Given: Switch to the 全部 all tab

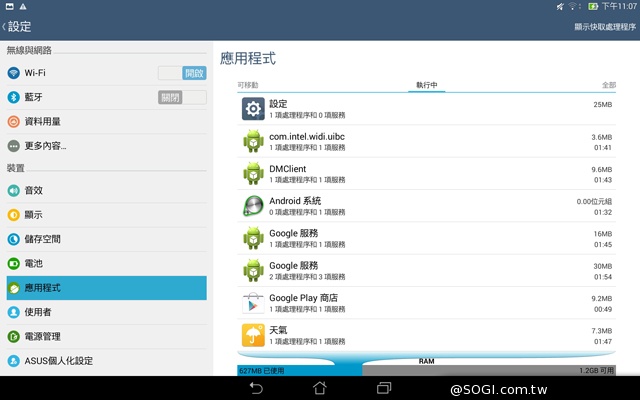Looking at the screenshot, I should click(609, 85).
